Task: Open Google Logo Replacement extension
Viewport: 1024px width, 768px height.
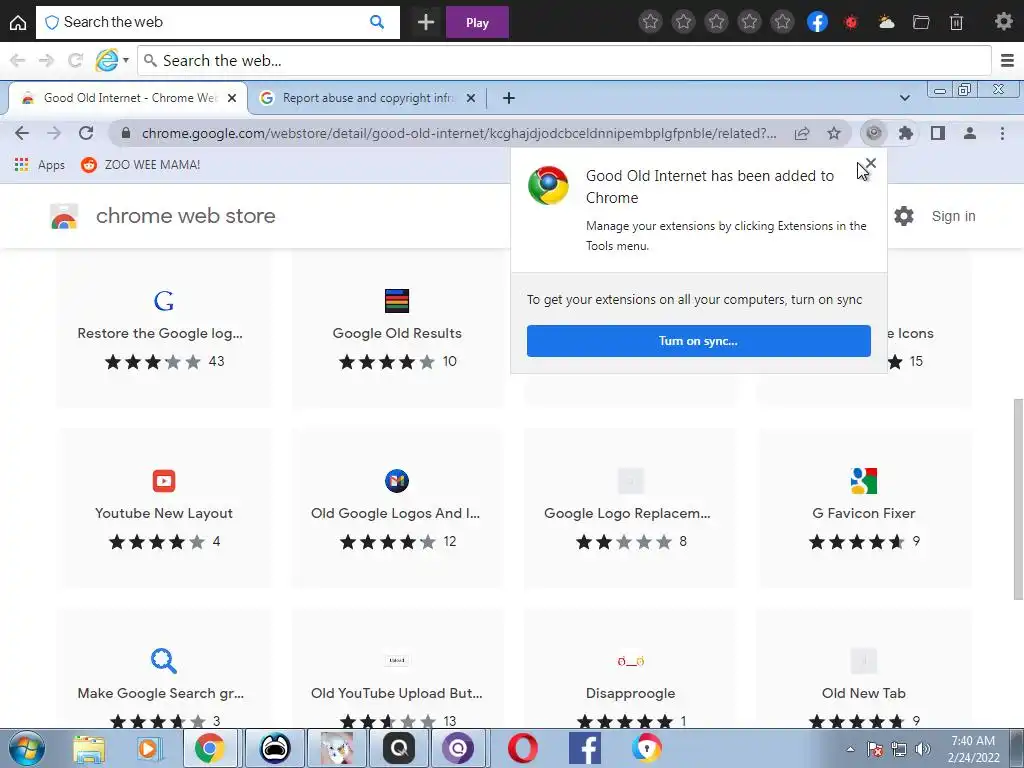Action: pos(630,508)
